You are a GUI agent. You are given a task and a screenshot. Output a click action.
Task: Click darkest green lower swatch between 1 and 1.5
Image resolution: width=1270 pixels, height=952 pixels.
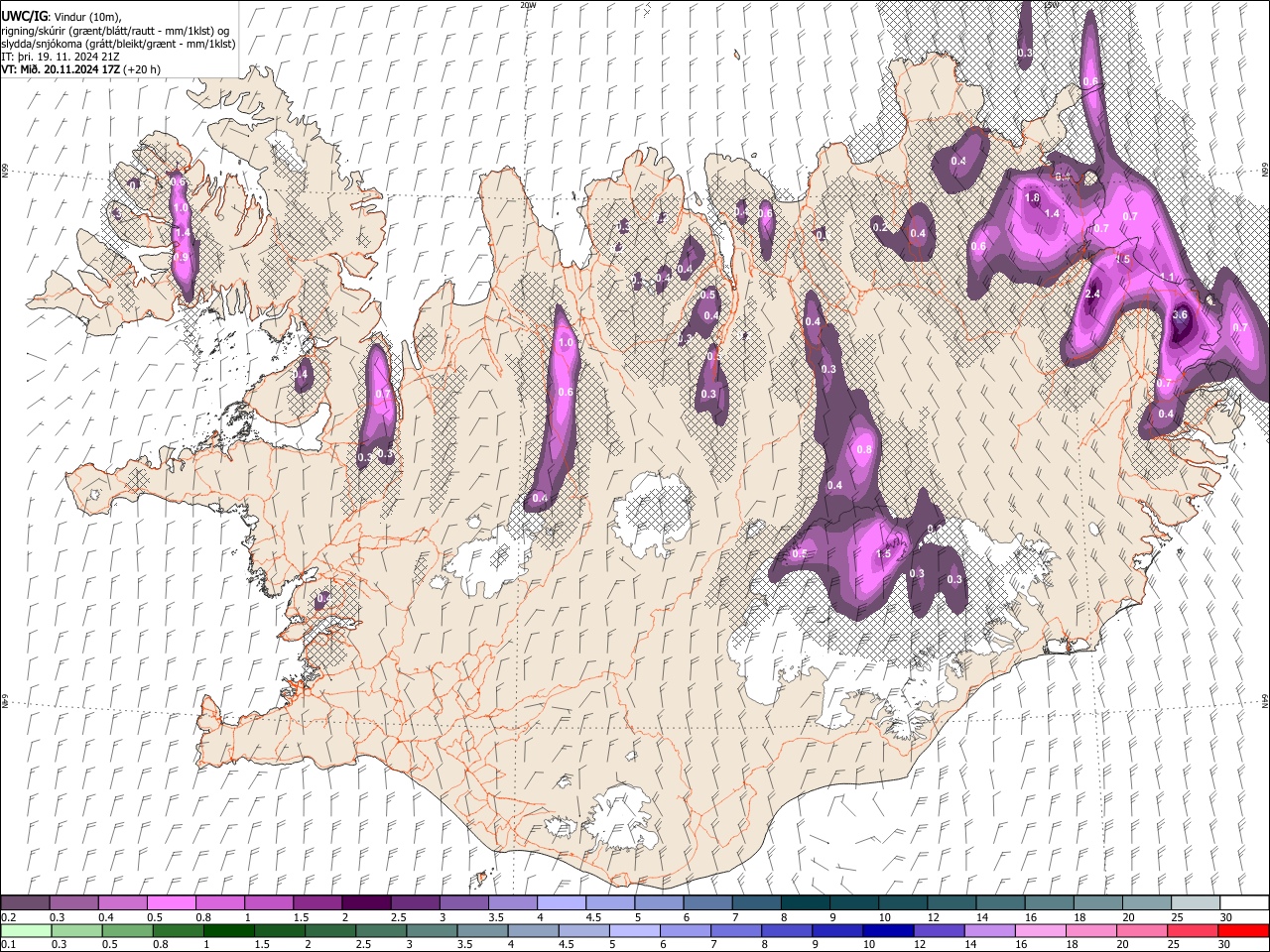pos(228,930)
